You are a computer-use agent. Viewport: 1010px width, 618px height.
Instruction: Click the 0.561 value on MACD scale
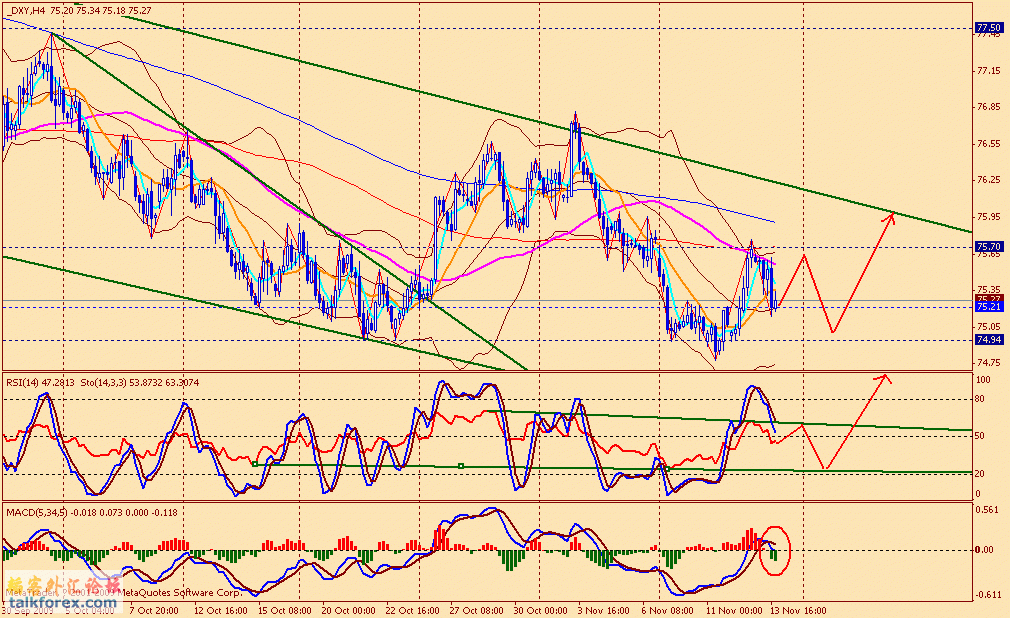point(989,510)
